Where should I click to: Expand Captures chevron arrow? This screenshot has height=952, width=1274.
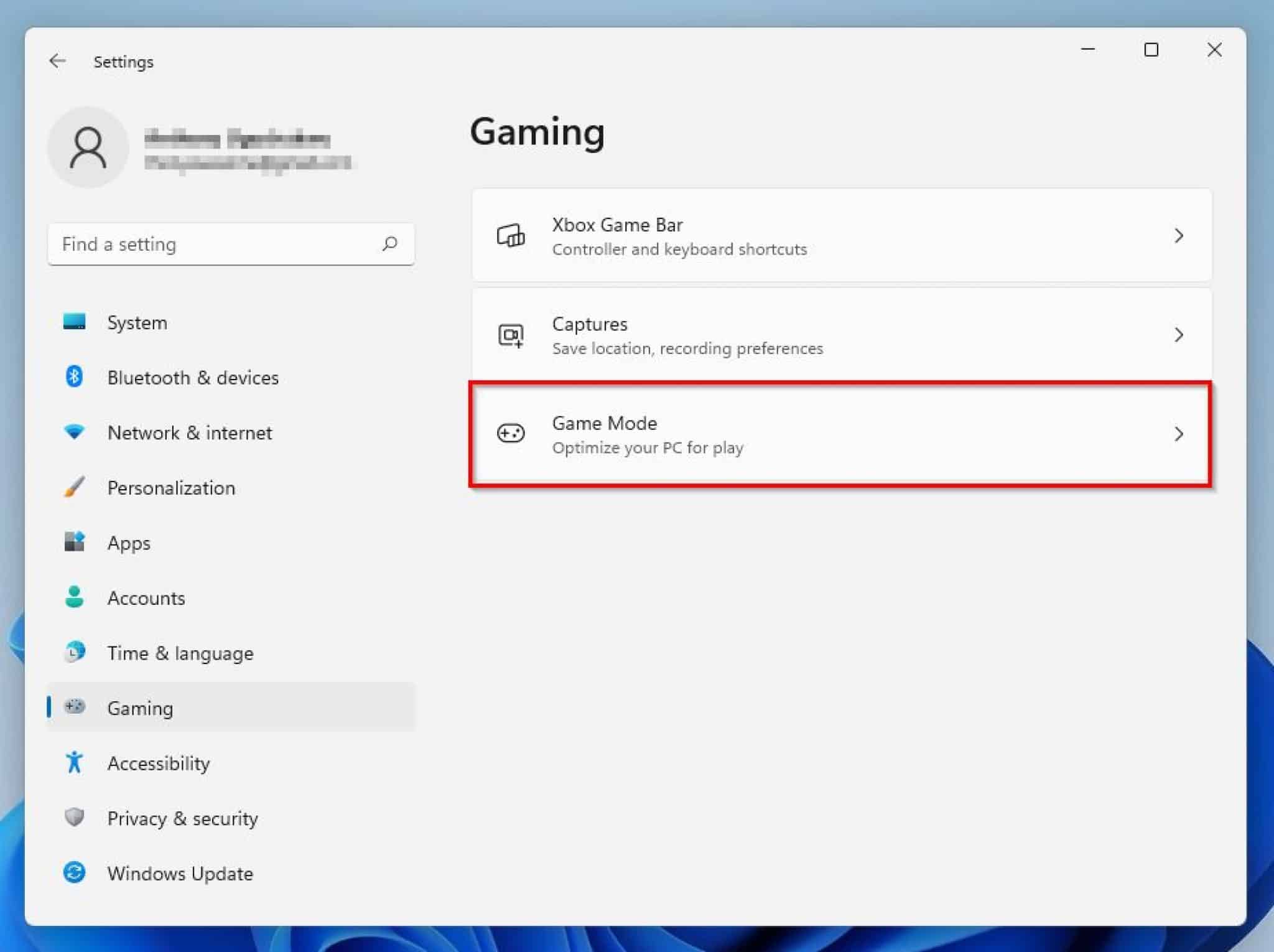1178,335
